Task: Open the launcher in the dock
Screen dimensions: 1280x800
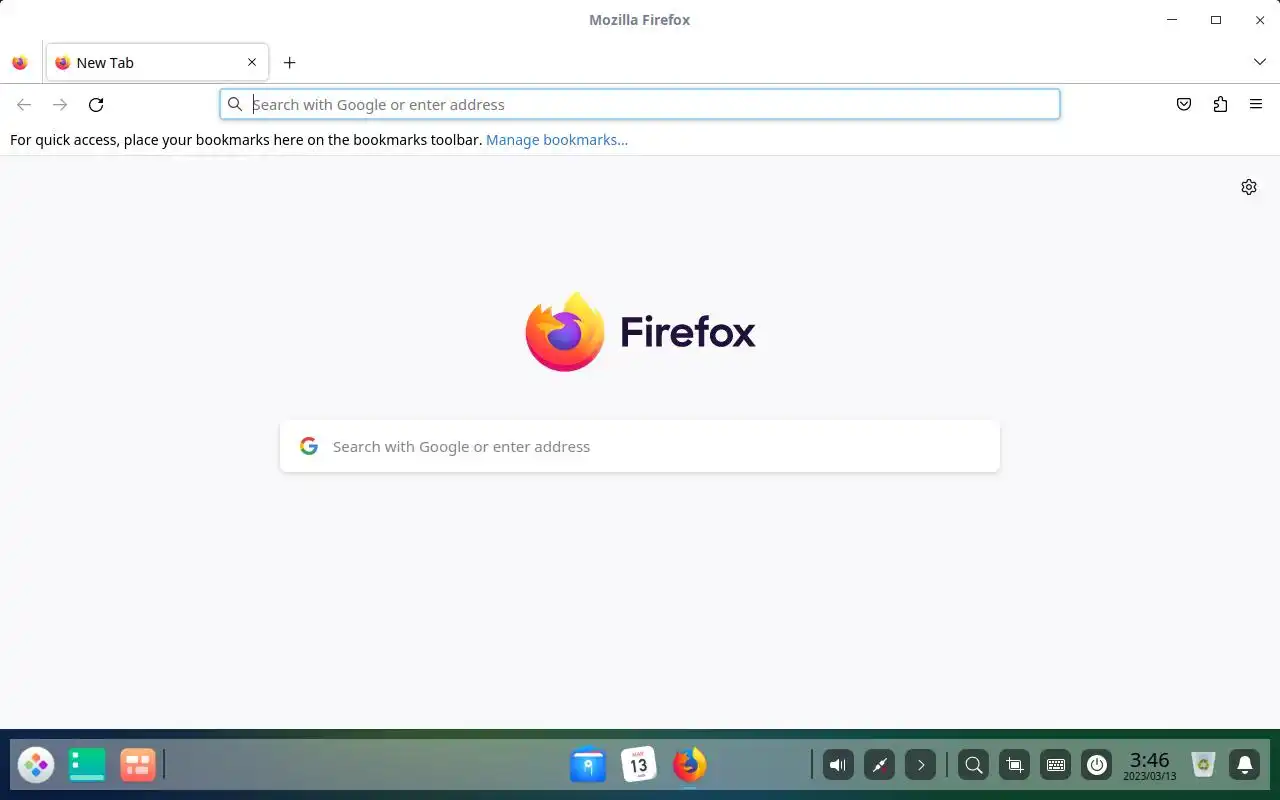Action: tap(36, 765)
